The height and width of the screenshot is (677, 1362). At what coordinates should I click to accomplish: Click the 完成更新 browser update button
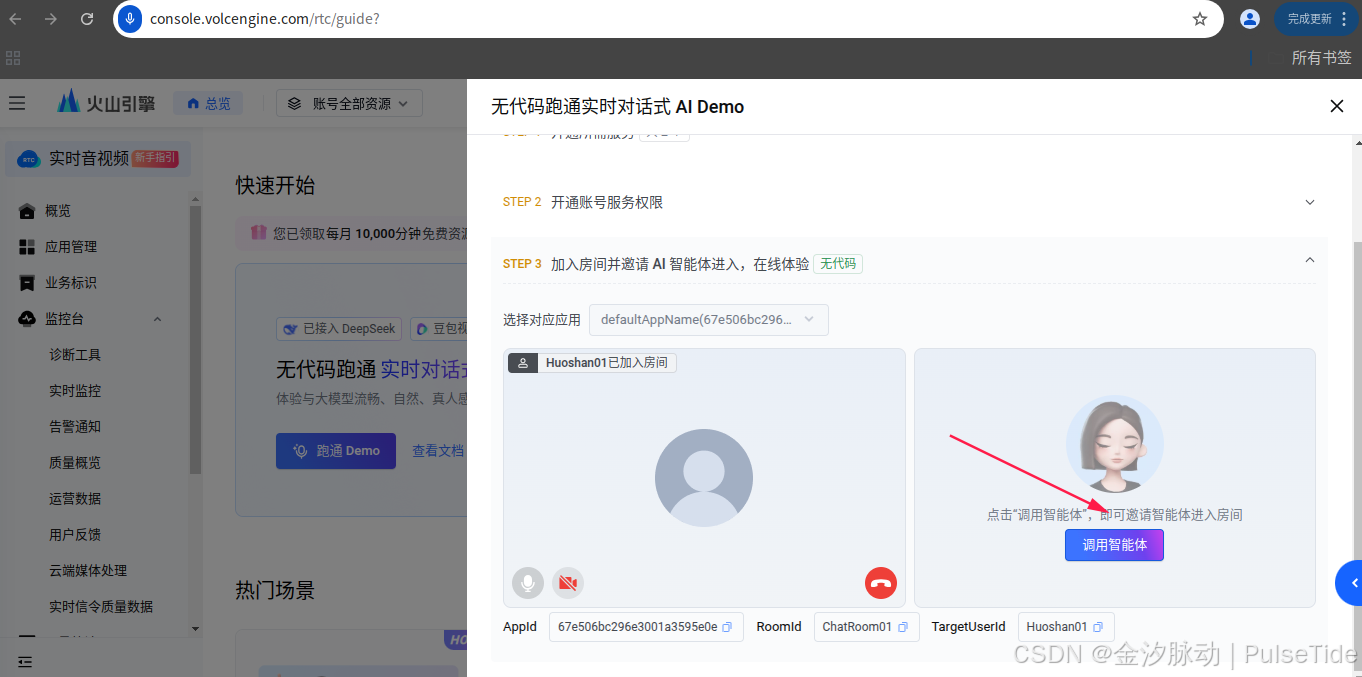tap(1316, 19)
